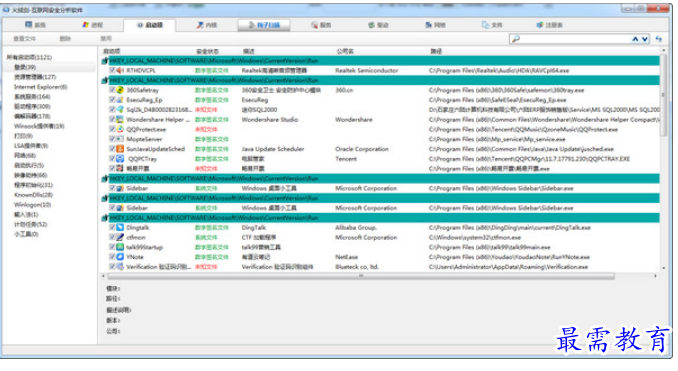Click the Sql2k_D480002823168 entry icon
678x371 pixels.
120,110
